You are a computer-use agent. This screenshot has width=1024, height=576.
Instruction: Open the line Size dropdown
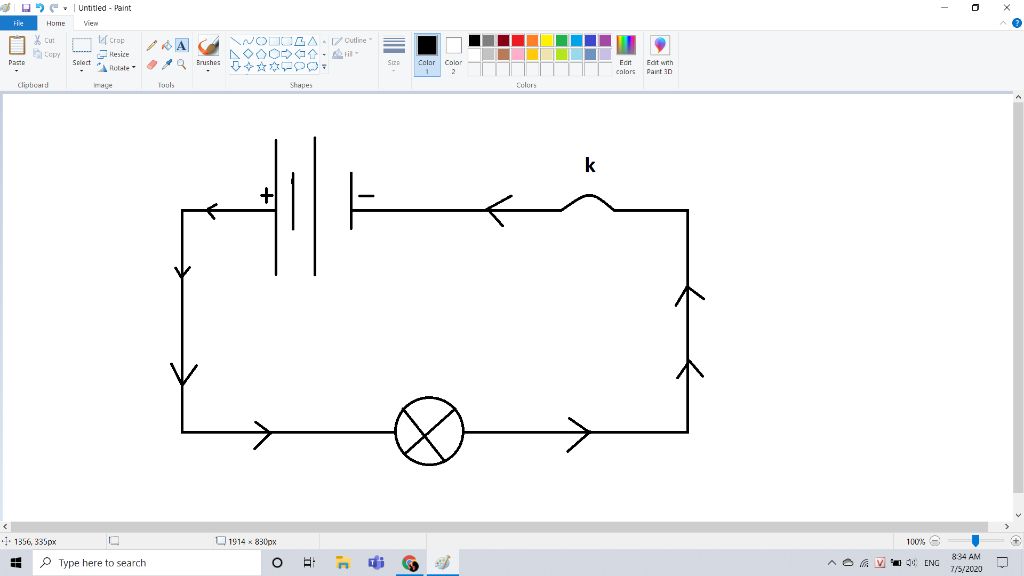point(394,54)
